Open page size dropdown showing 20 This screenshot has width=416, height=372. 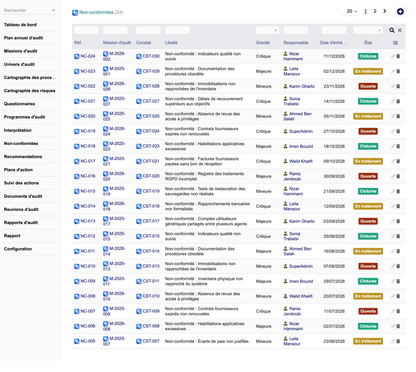pyautogui.click(x=351, y=11)
